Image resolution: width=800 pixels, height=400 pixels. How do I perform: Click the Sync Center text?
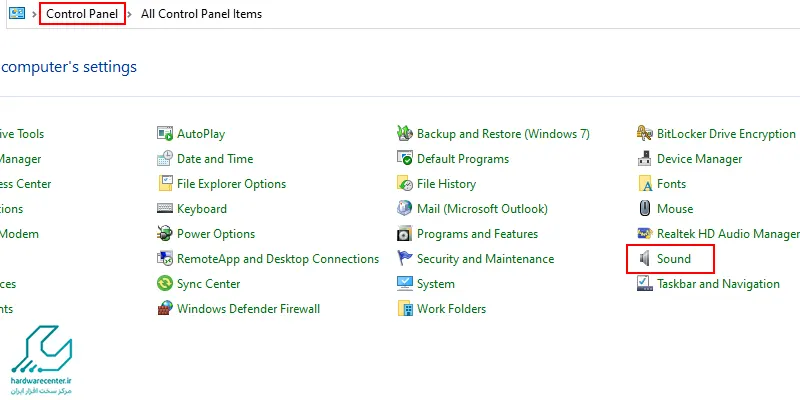pyautogui.click(x=209, y=284)
